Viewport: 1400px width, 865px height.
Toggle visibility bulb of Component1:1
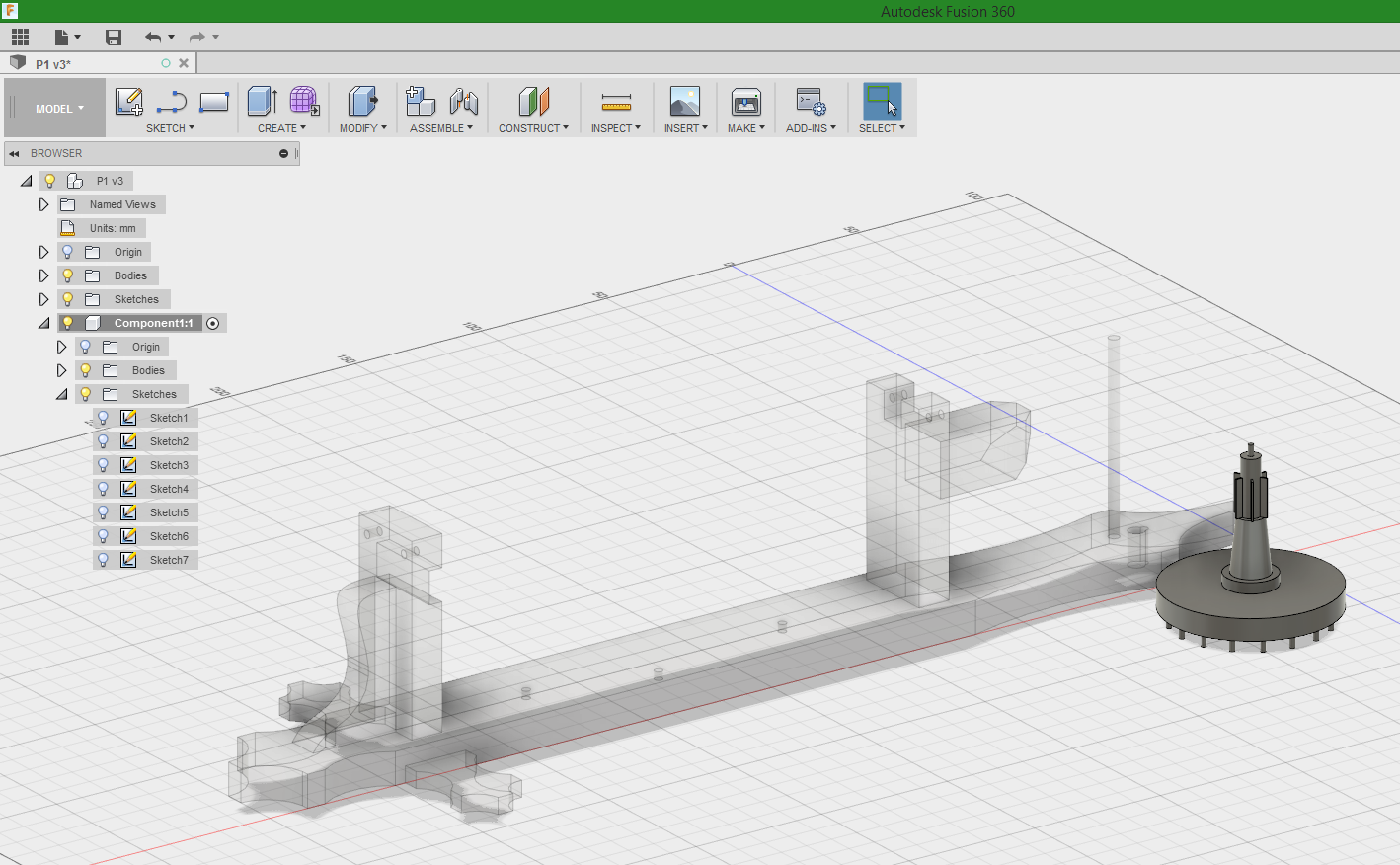click(67, 323)
